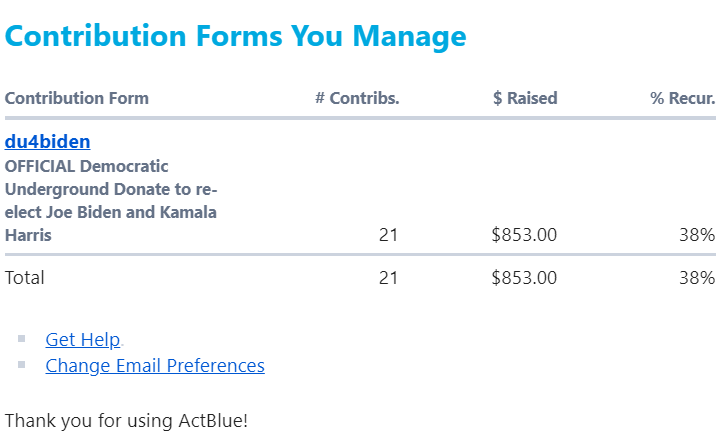Click the '$ Raised' column header

[x=525, y=98]
